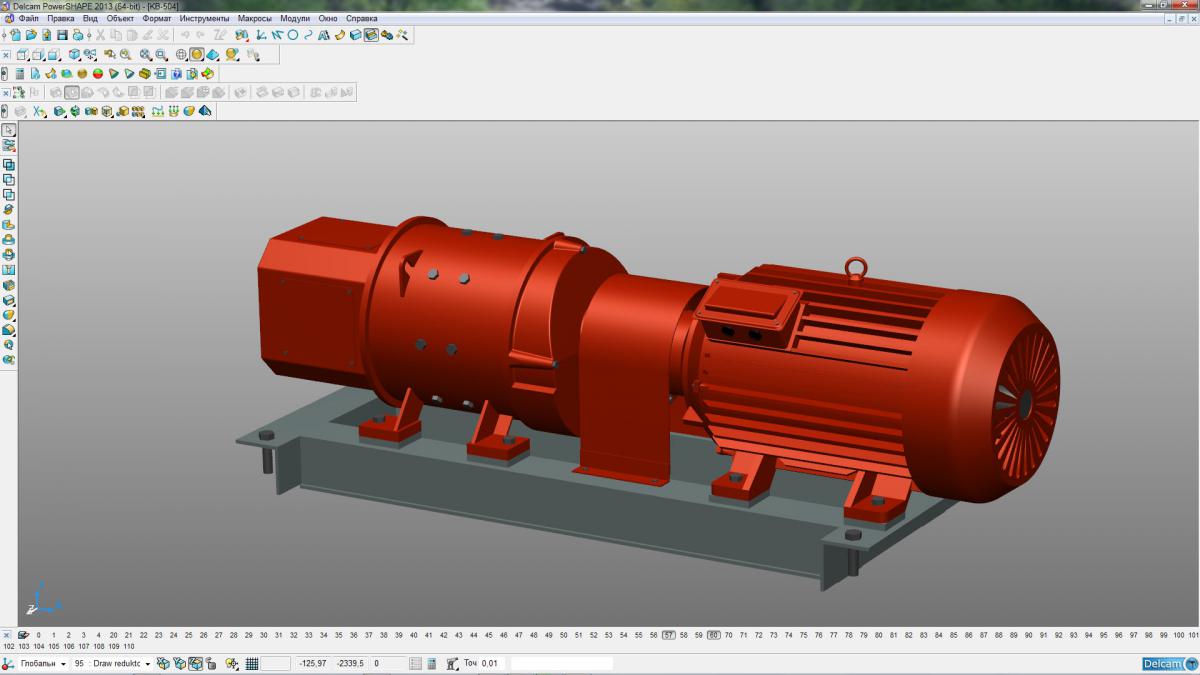
Task: Click the tolerance field showing 0,01
Action: 490,663
